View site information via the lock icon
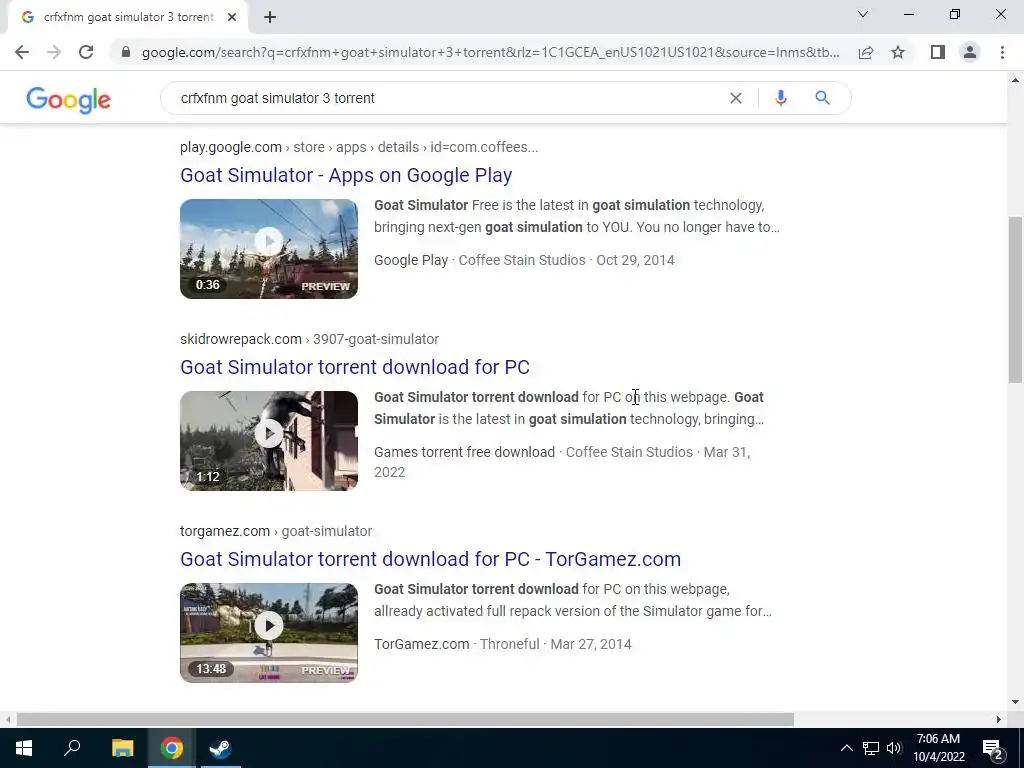The image size is (1024, 768). (126, 52)
